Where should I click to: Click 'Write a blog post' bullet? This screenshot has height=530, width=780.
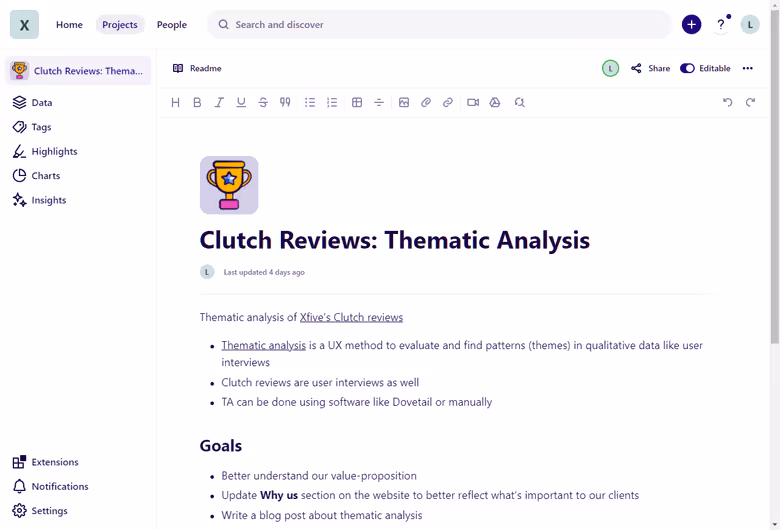pyautogui.click(x=321, y=515)
